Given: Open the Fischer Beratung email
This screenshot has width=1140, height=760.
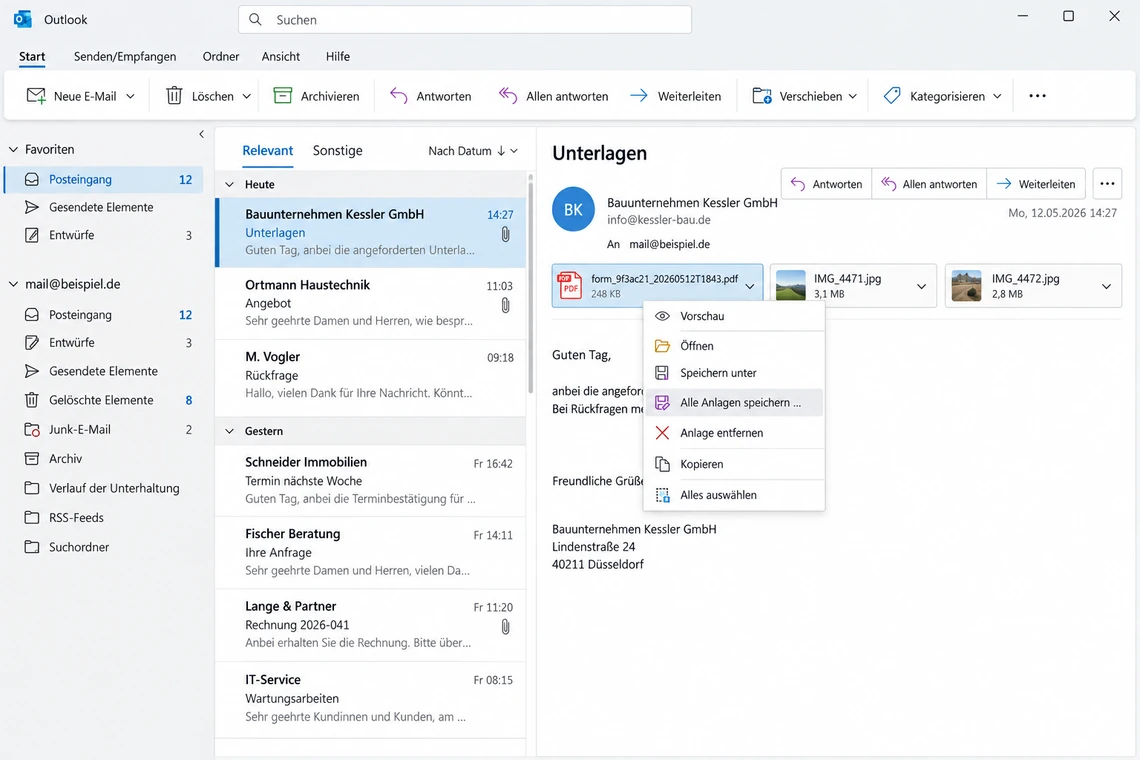Looking at the screenshot, I should [x=371, y=553].
